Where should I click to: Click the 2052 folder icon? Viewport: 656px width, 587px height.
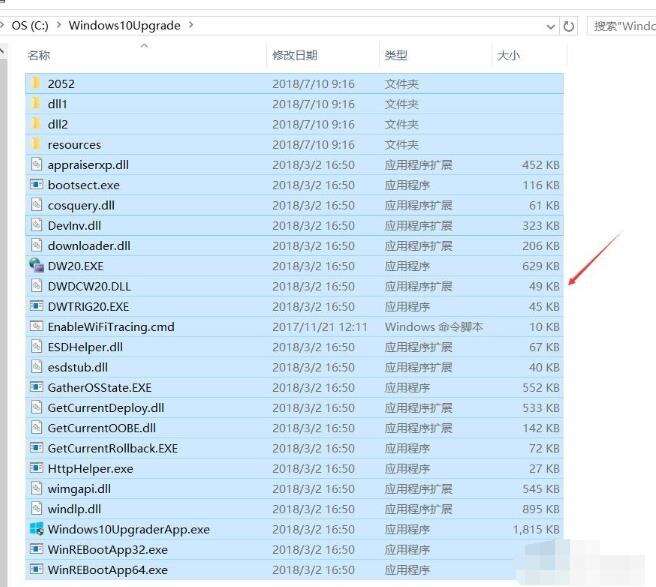click(36, 83)
